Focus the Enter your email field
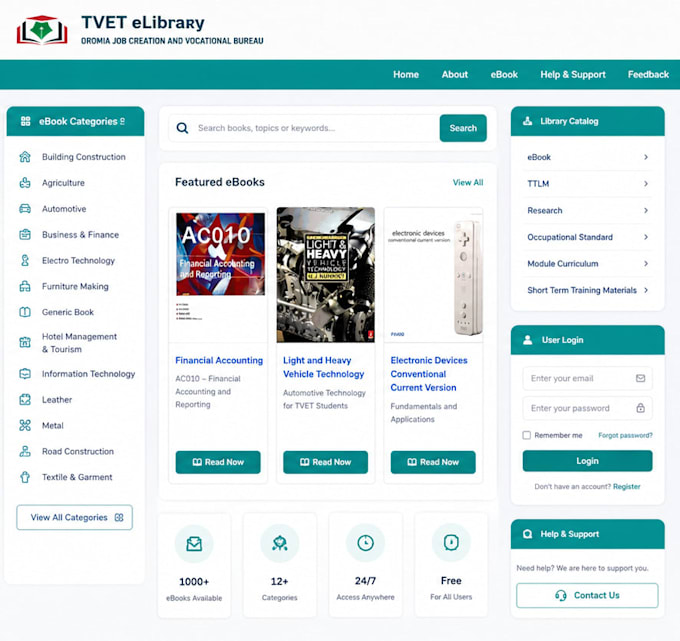The width and height of the screenshot is (680, 641). [588, 378]
